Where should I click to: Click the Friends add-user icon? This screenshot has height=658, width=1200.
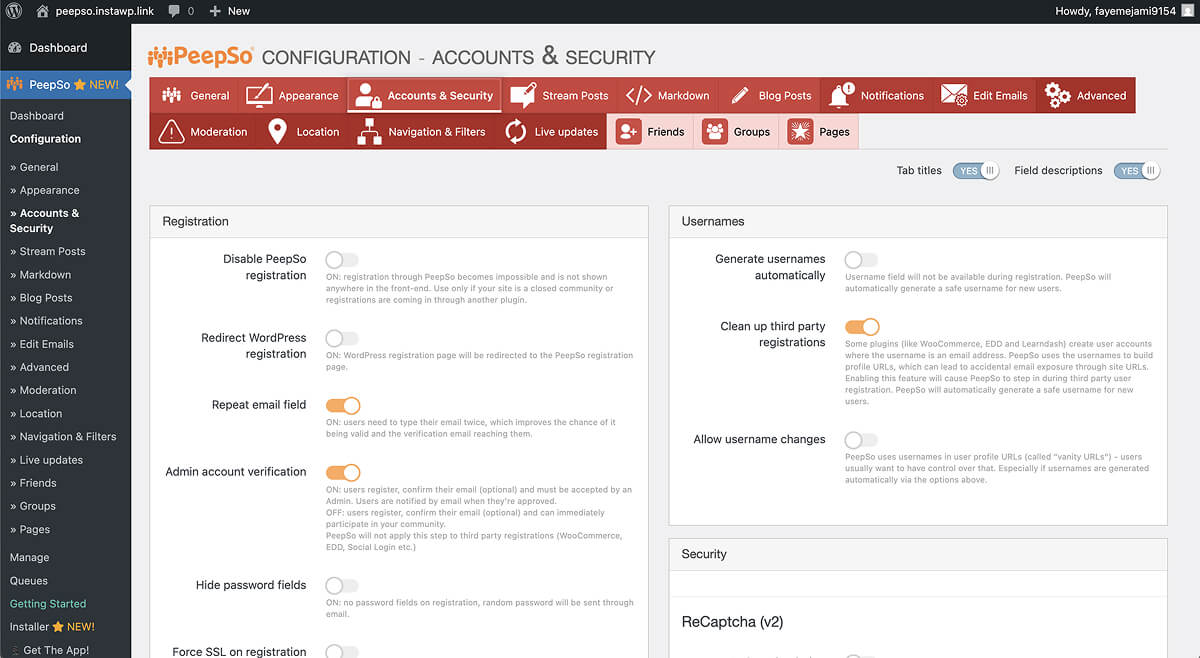point(628,131)
